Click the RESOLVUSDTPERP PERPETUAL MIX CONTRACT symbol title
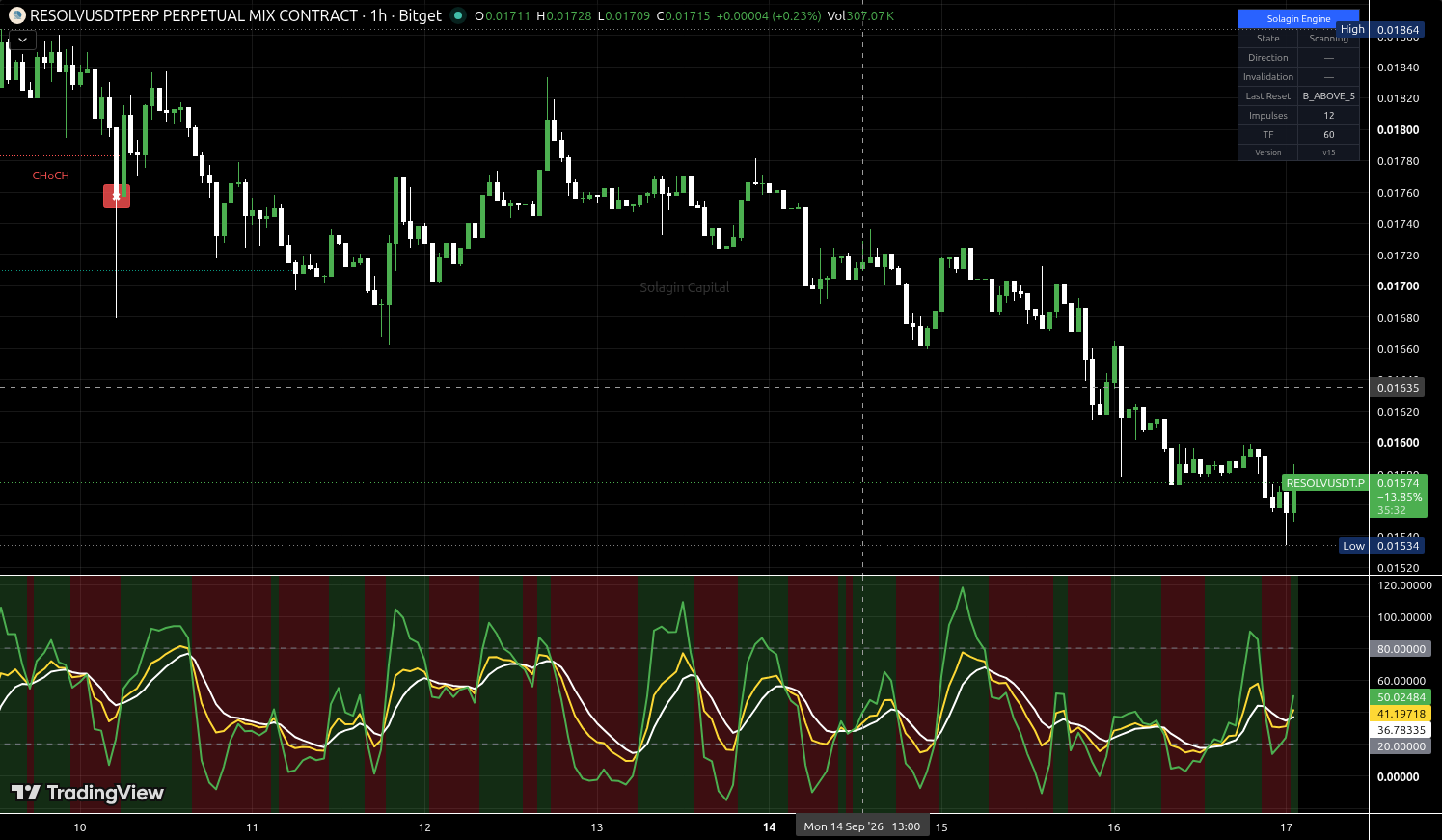The height and width of the screenshot is (840, 1442). [x=194, y=15]
